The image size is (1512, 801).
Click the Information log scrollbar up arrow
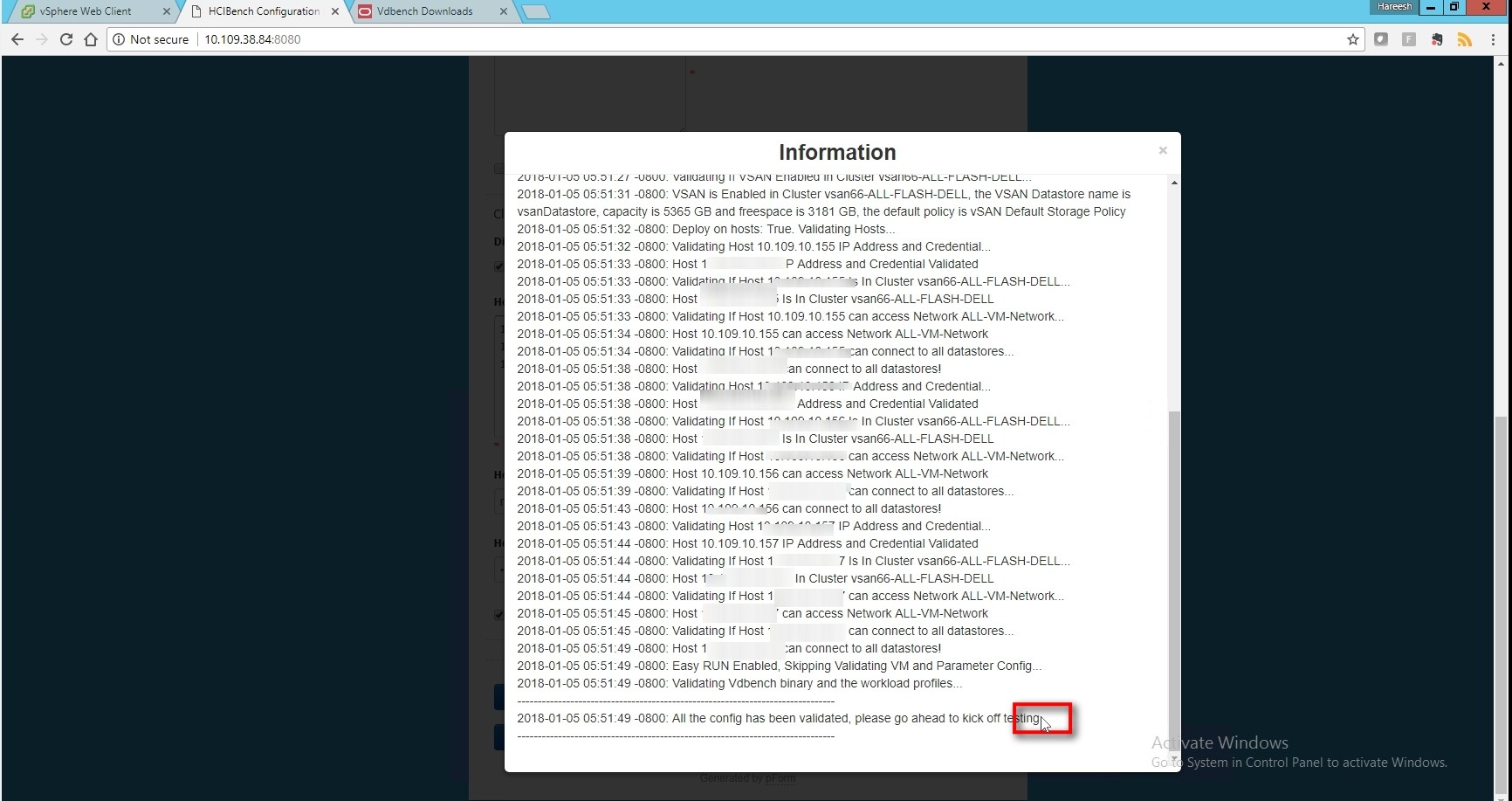tap(1174, 183)
